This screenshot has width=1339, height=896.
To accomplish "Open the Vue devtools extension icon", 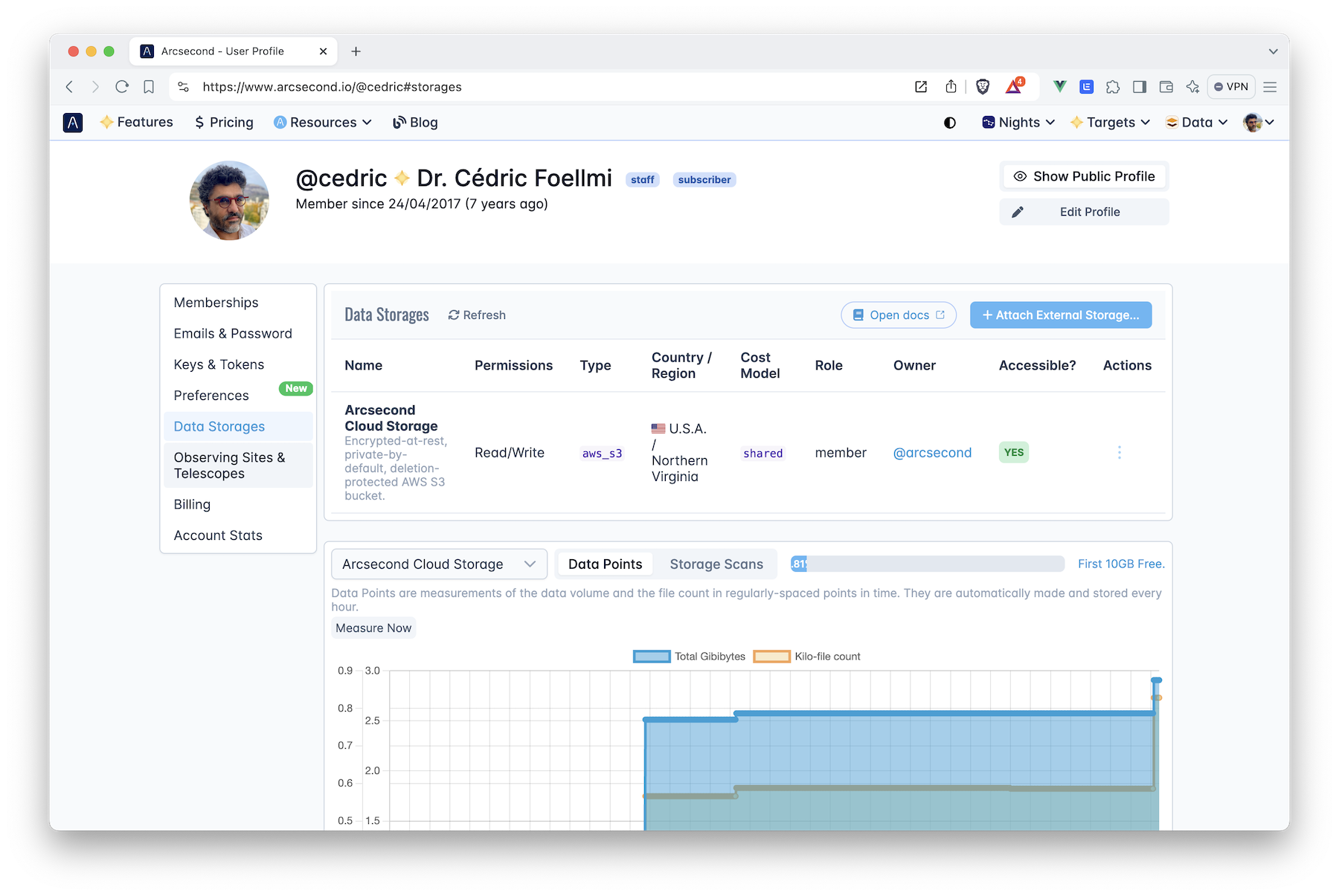I will click(x=1059, y=86).
